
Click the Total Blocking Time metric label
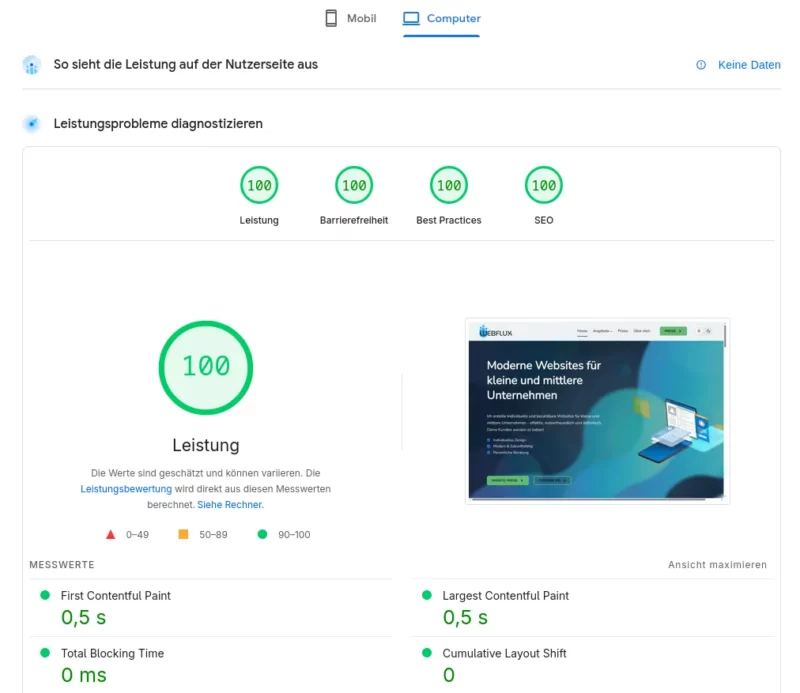[112, 653]
